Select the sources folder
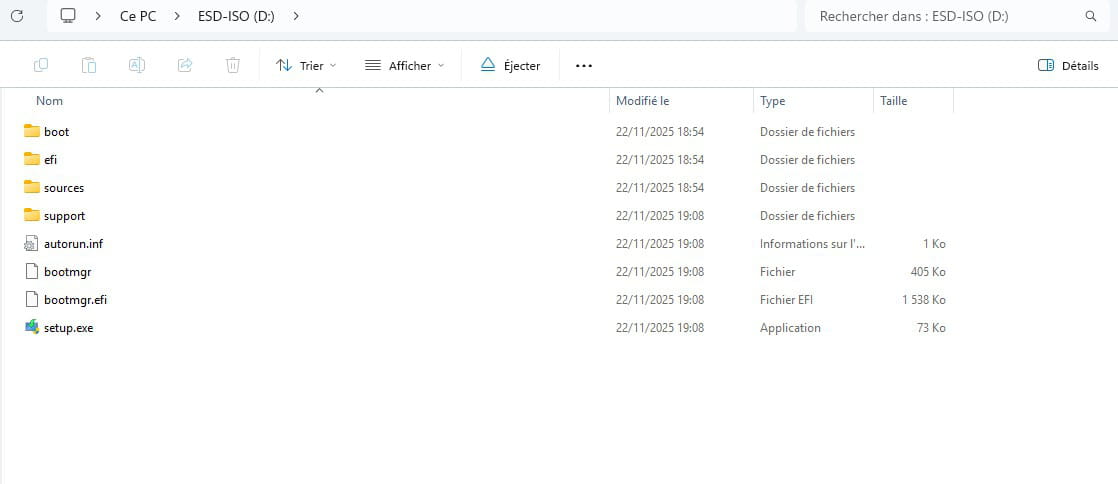Image resolution: width=1118 pixels, height=484 pixels. coord(63,188)
